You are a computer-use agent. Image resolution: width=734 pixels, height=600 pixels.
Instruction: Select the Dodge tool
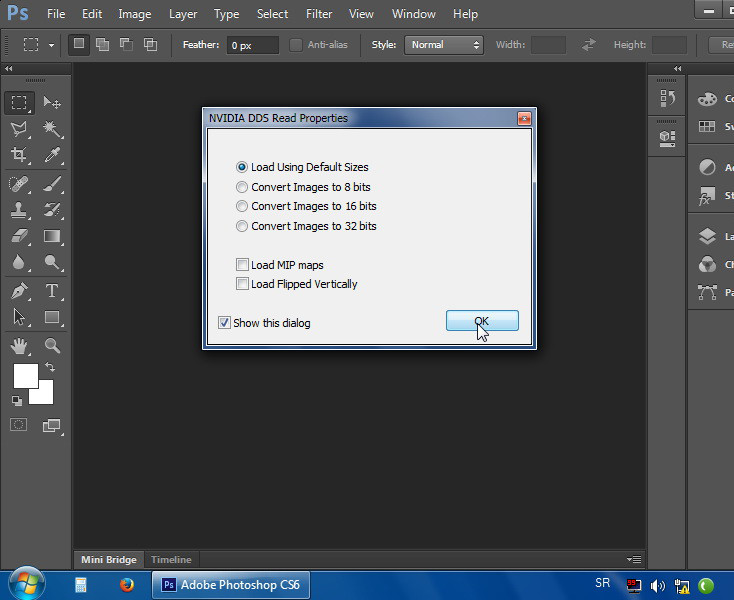coord(52,262)
